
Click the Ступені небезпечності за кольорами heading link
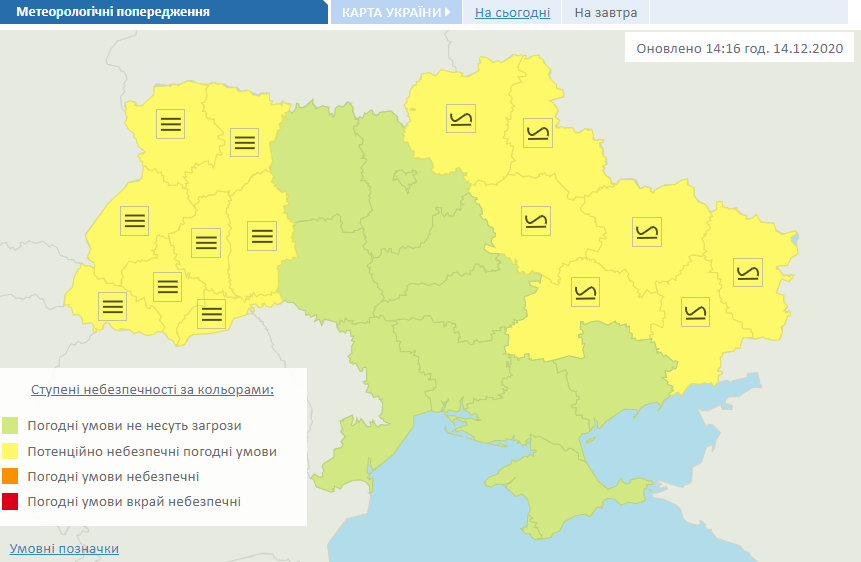[152, 389]
